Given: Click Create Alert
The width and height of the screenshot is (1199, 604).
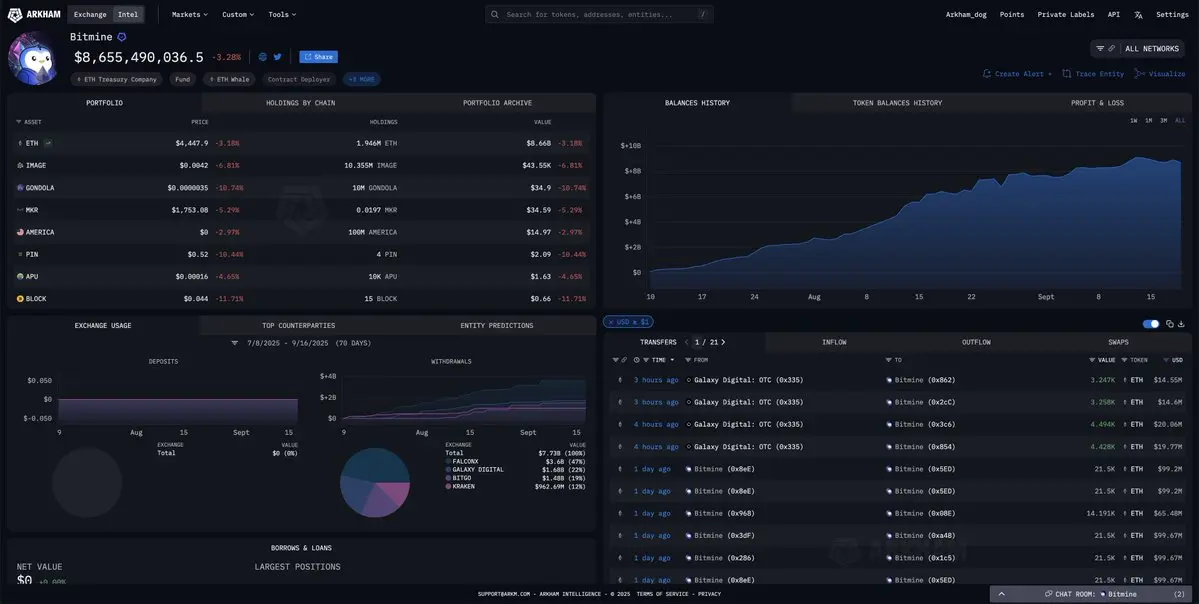Looking at the screenshot, I should point(1017,74).
